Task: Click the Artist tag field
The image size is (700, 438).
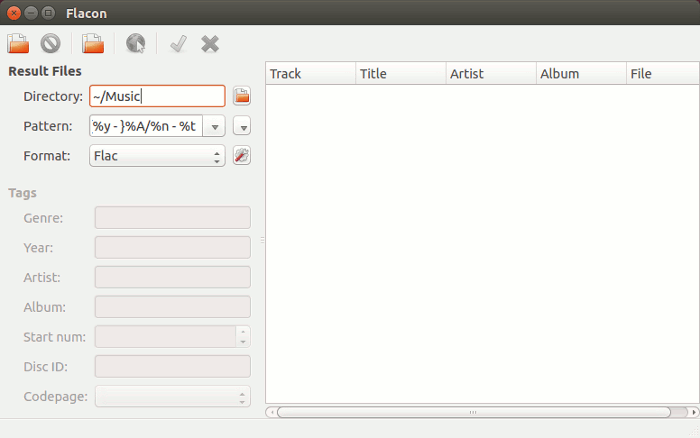Action: pyautogui.click(x=173, y=277)
